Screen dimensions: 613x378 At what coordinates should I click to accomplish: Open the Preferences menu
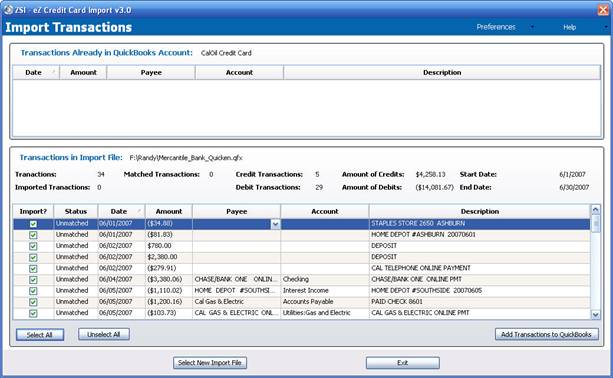tap(496, 27)
